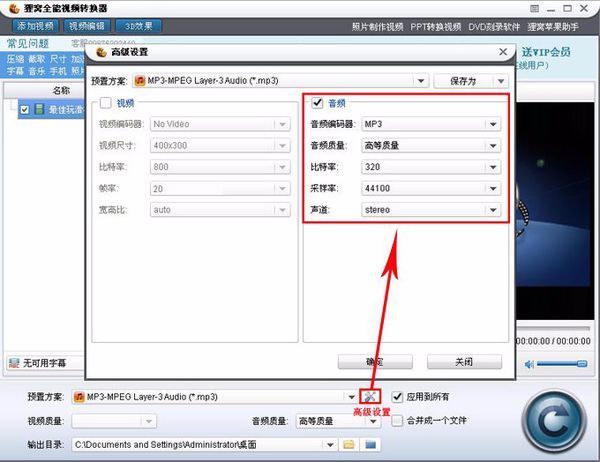
Task: Open PPT转换视频 link
Action: click(435, 27)
